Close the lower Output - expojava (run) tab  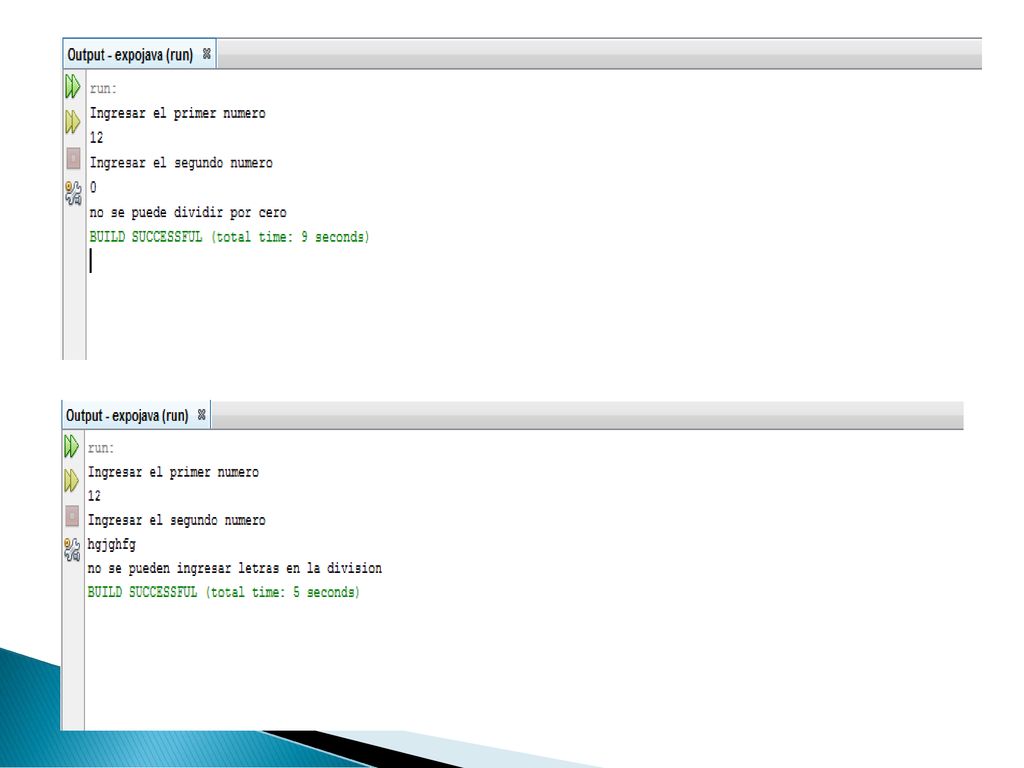[201, 414]
